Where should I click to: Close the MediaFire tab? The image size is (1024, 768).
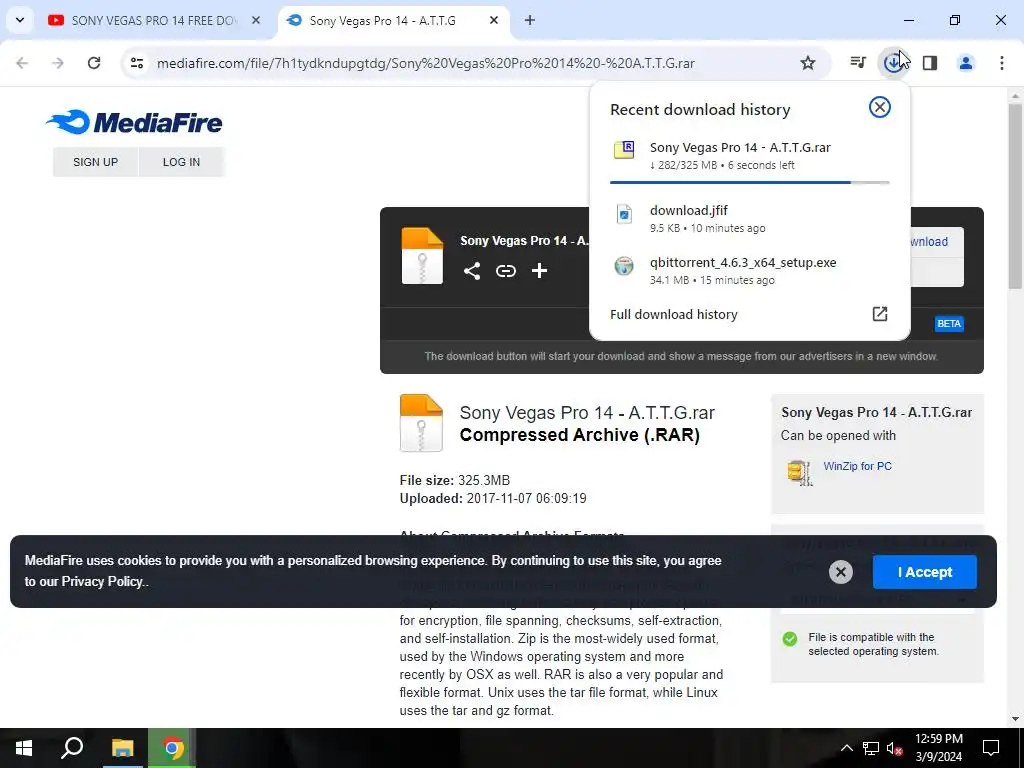tap(494, 20)
